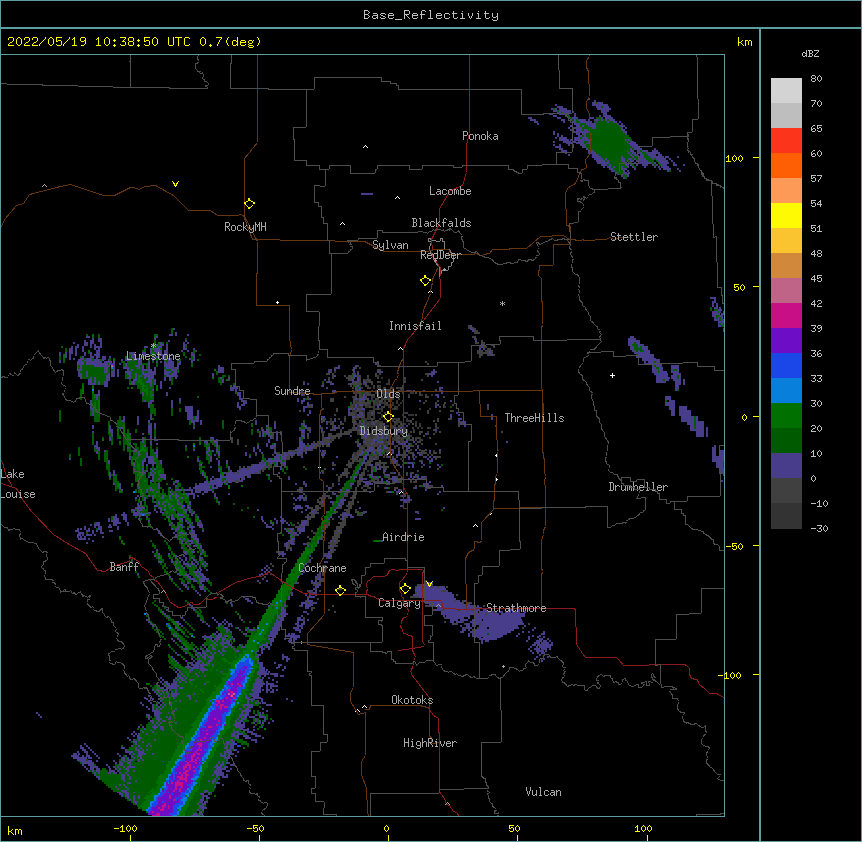Click the Okotoks label

tap(412, 700)
